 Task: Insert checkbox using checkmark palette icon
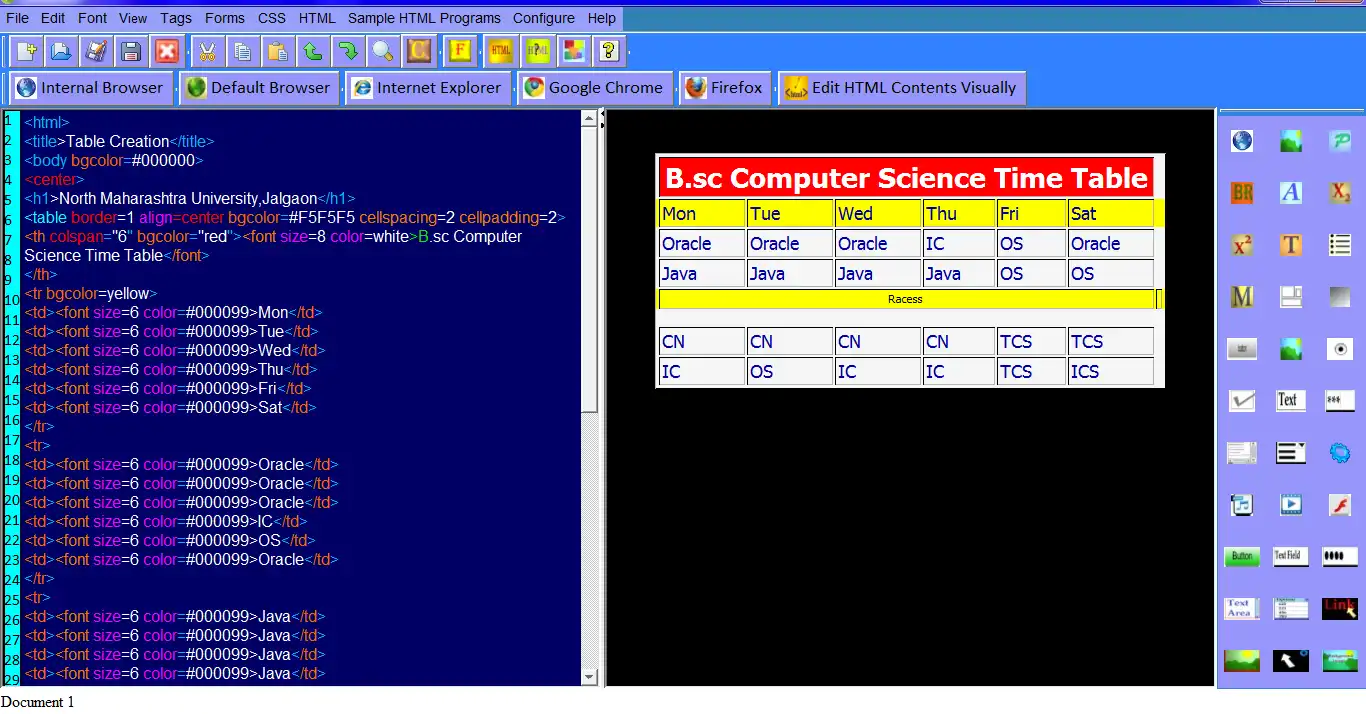[x=1242, y=401]
